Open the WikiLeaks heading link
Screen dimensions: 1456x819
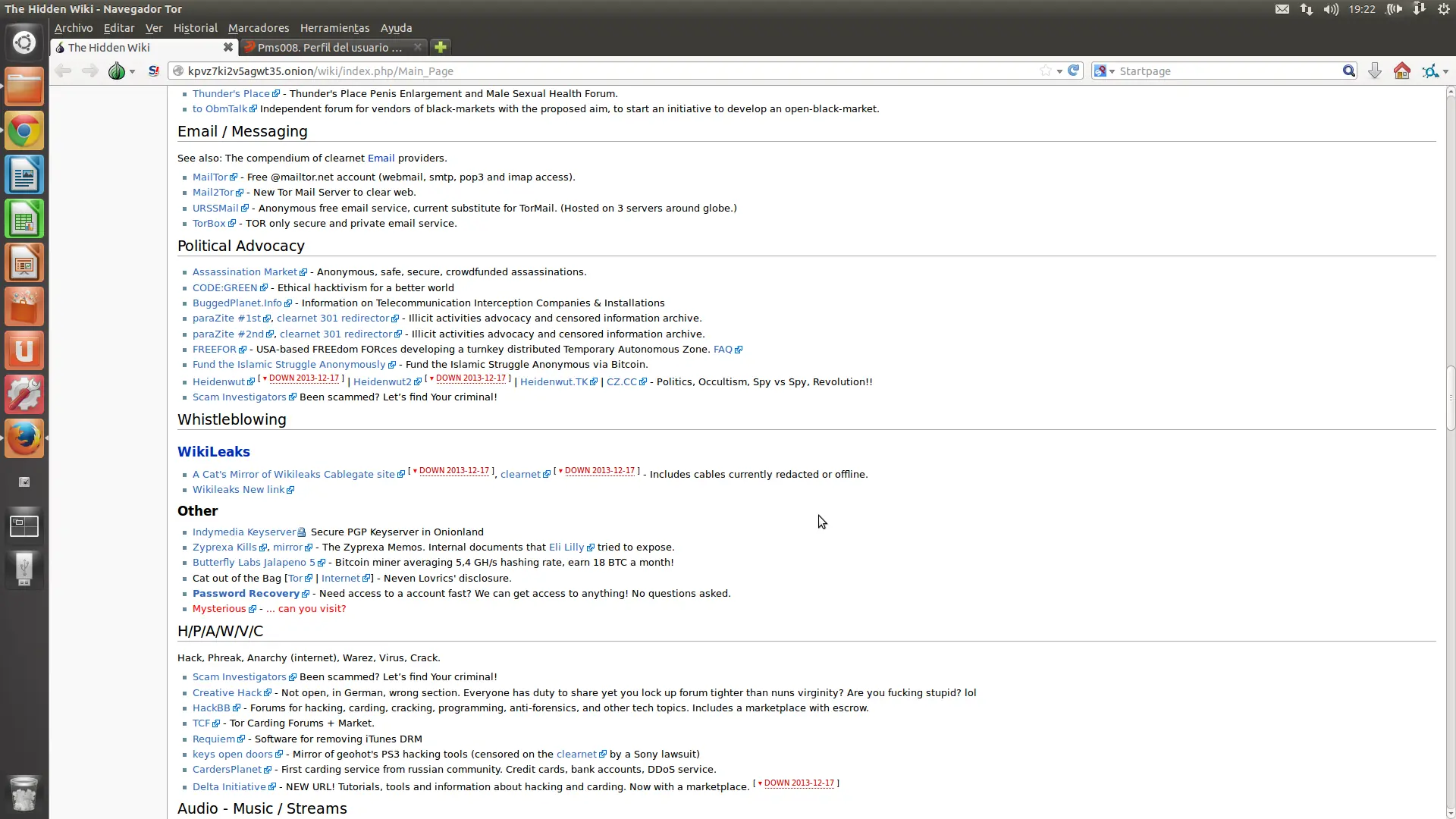214,451
